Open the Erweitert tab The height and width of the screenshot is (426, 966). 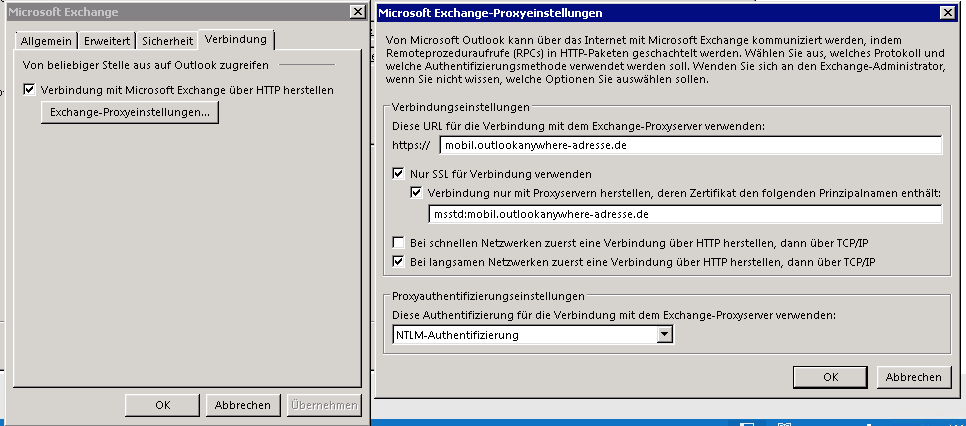[x=107, y=41]
